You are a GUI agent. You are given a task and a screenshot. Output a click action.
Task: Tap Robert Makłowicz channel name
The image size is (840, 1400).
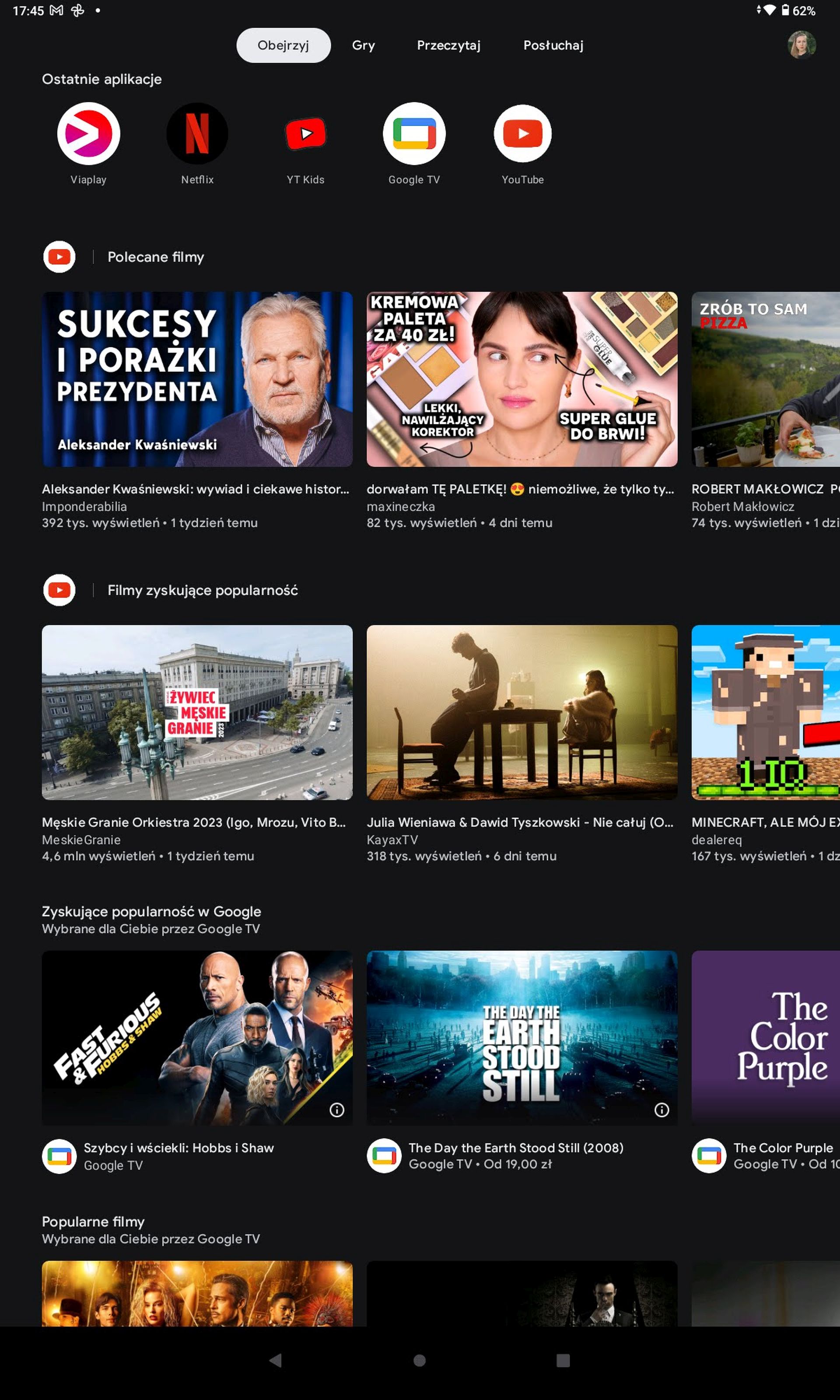pos(742,507)
